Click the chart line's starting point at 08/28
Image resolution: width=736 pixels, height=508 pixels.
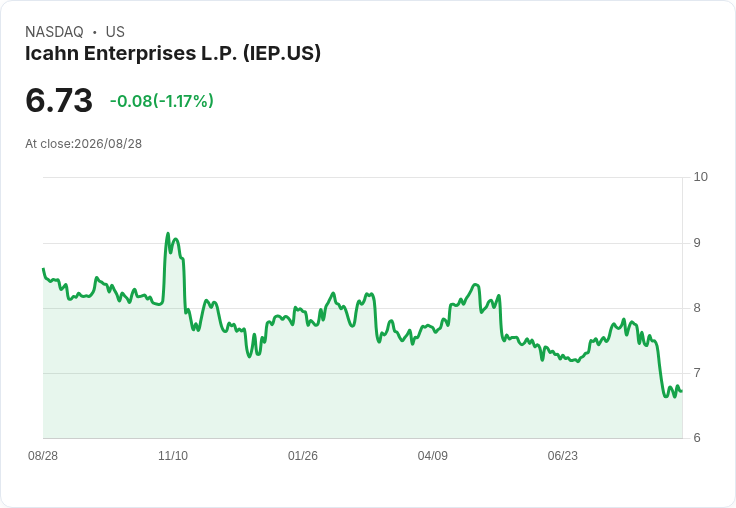[x=43, y=269]
